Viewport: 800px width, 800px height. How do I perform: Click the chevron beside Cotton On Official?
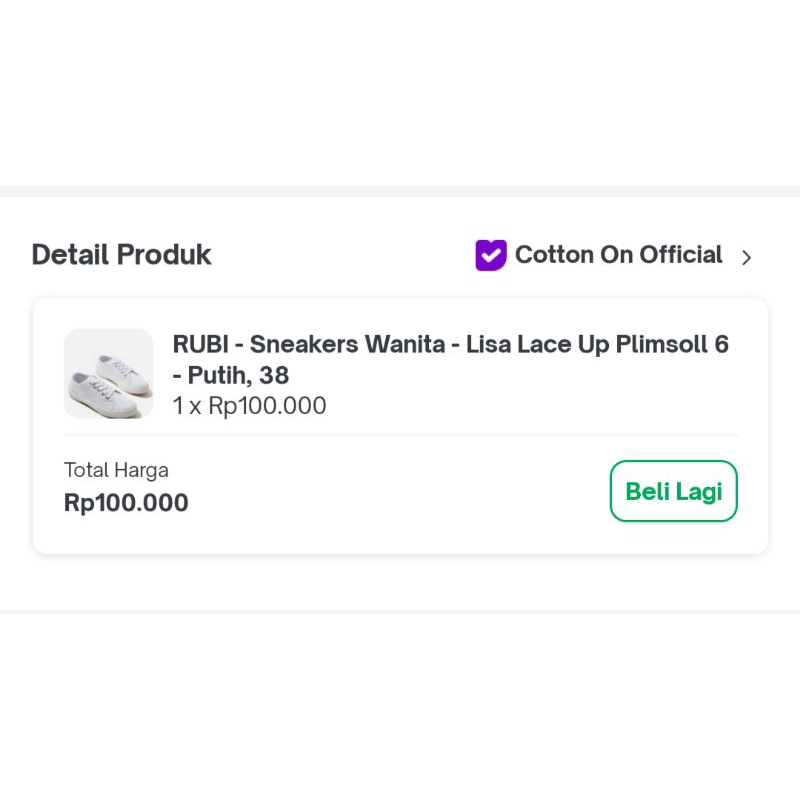pyautogui.click(x=746, y=257)
